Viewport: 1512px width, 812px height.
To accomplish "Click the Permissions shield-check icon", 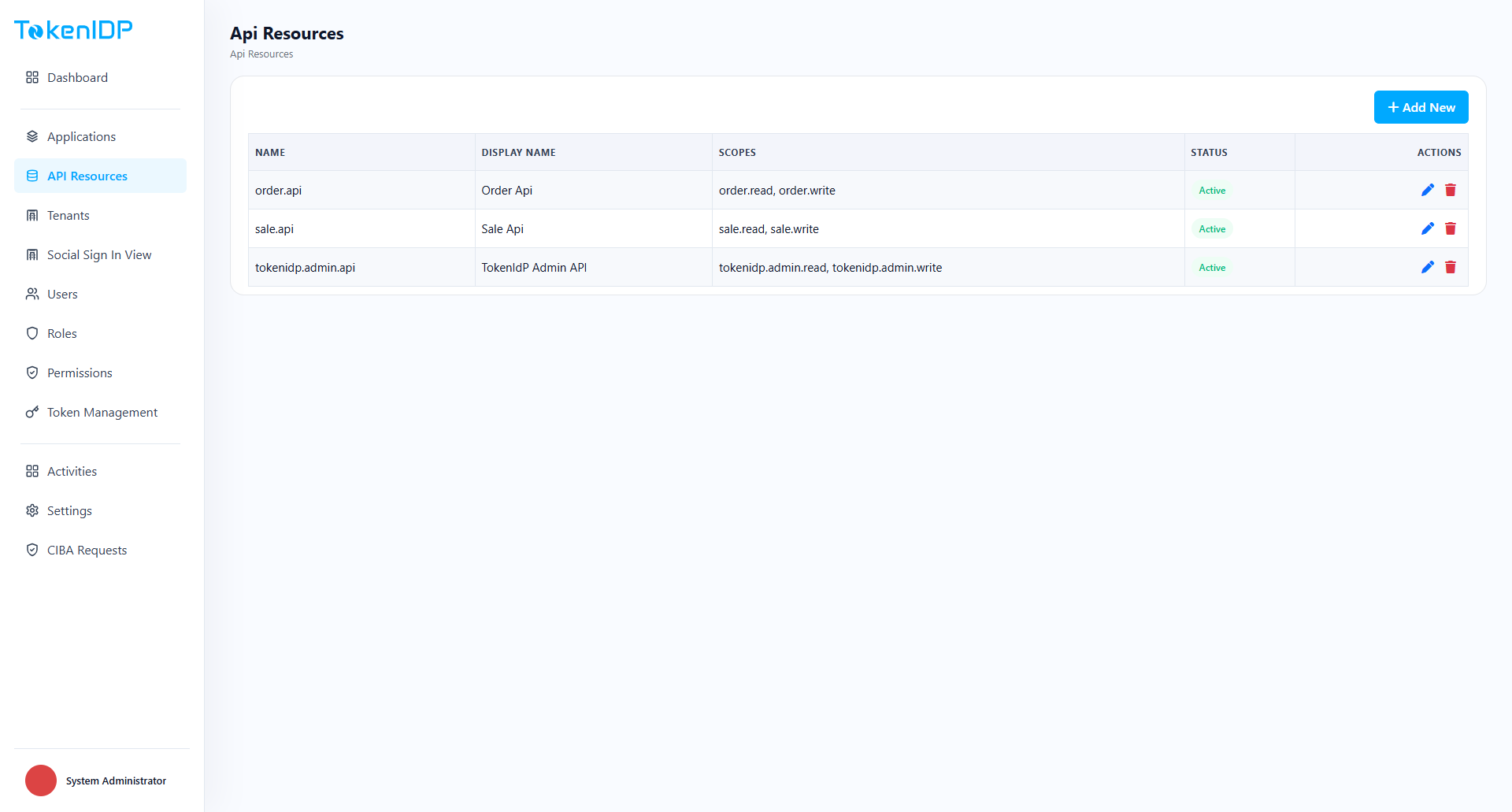I will click(32, 373).
